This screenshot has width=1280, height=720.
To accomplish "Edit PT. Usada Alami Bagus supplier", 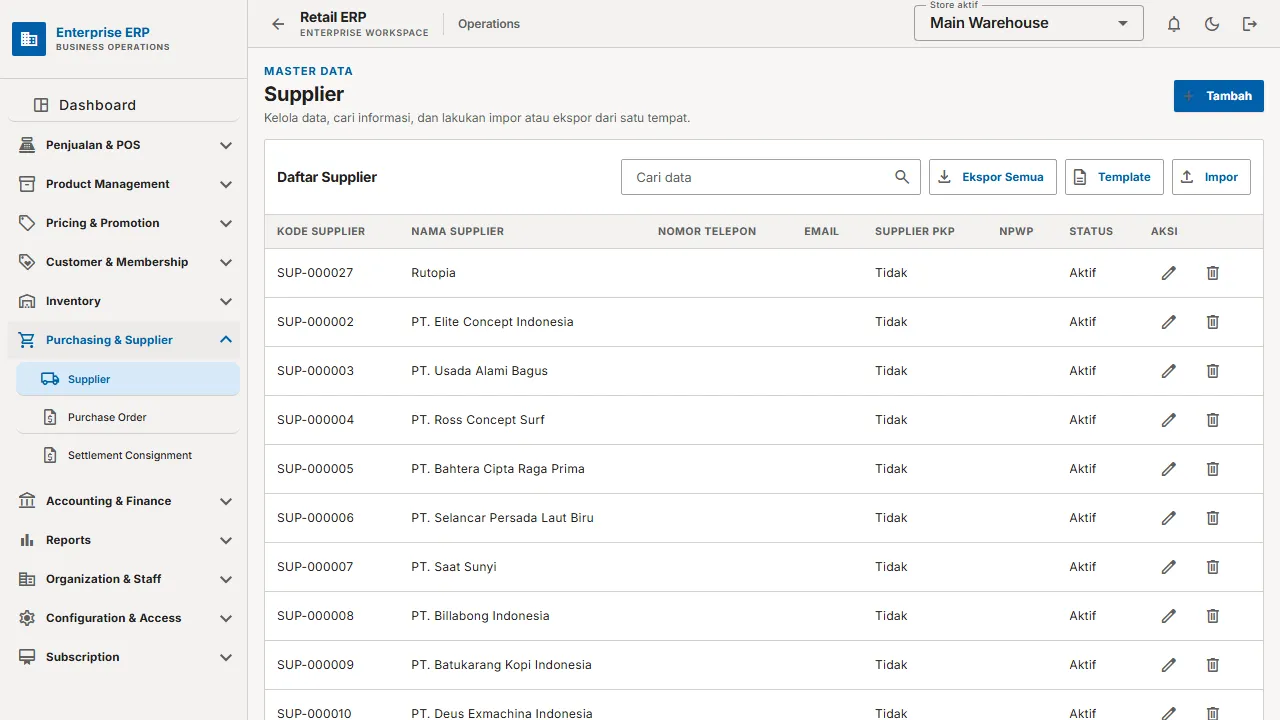I will (x=1169, y=371).
